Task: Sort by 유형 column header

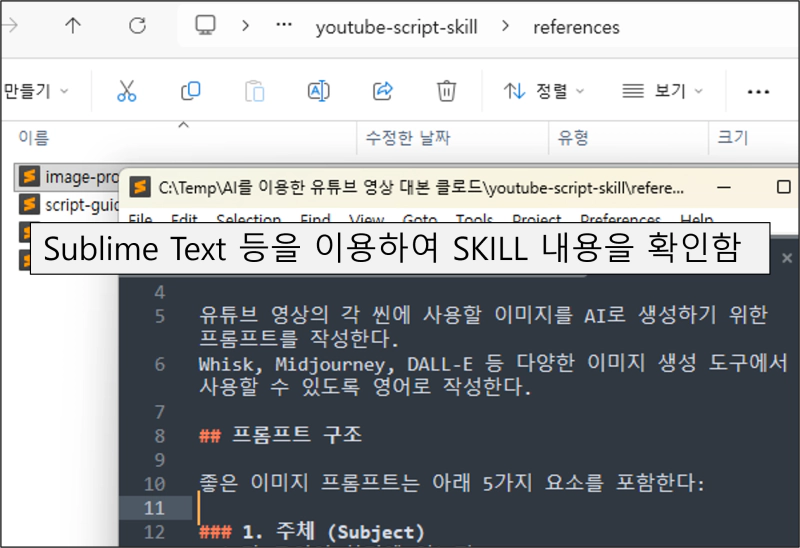Action: [x=573, y=138]
